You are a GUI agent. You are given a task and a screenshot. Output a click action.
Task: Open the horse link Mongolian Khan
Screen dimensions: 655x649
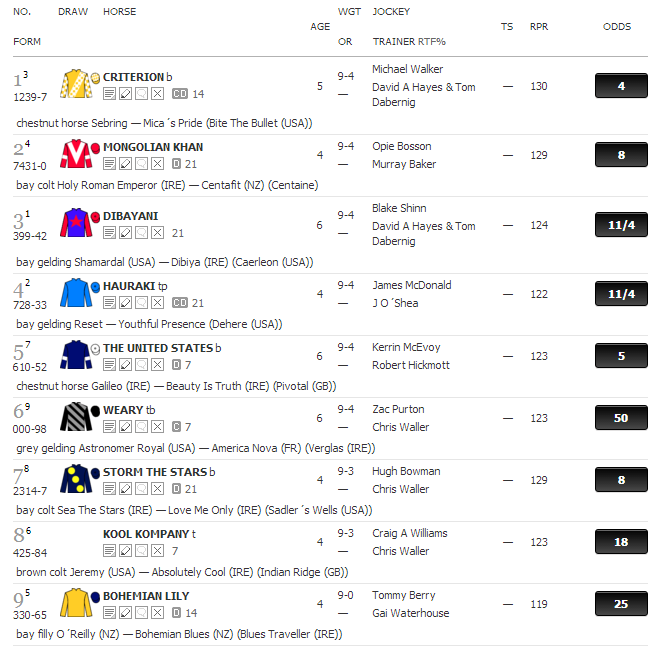153,147
